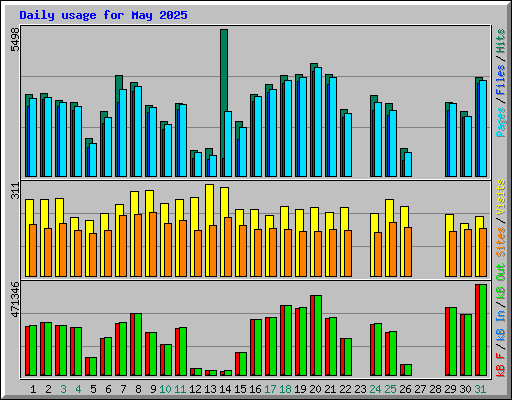Click the 'Sites' legend label

[x=500, y=242]
